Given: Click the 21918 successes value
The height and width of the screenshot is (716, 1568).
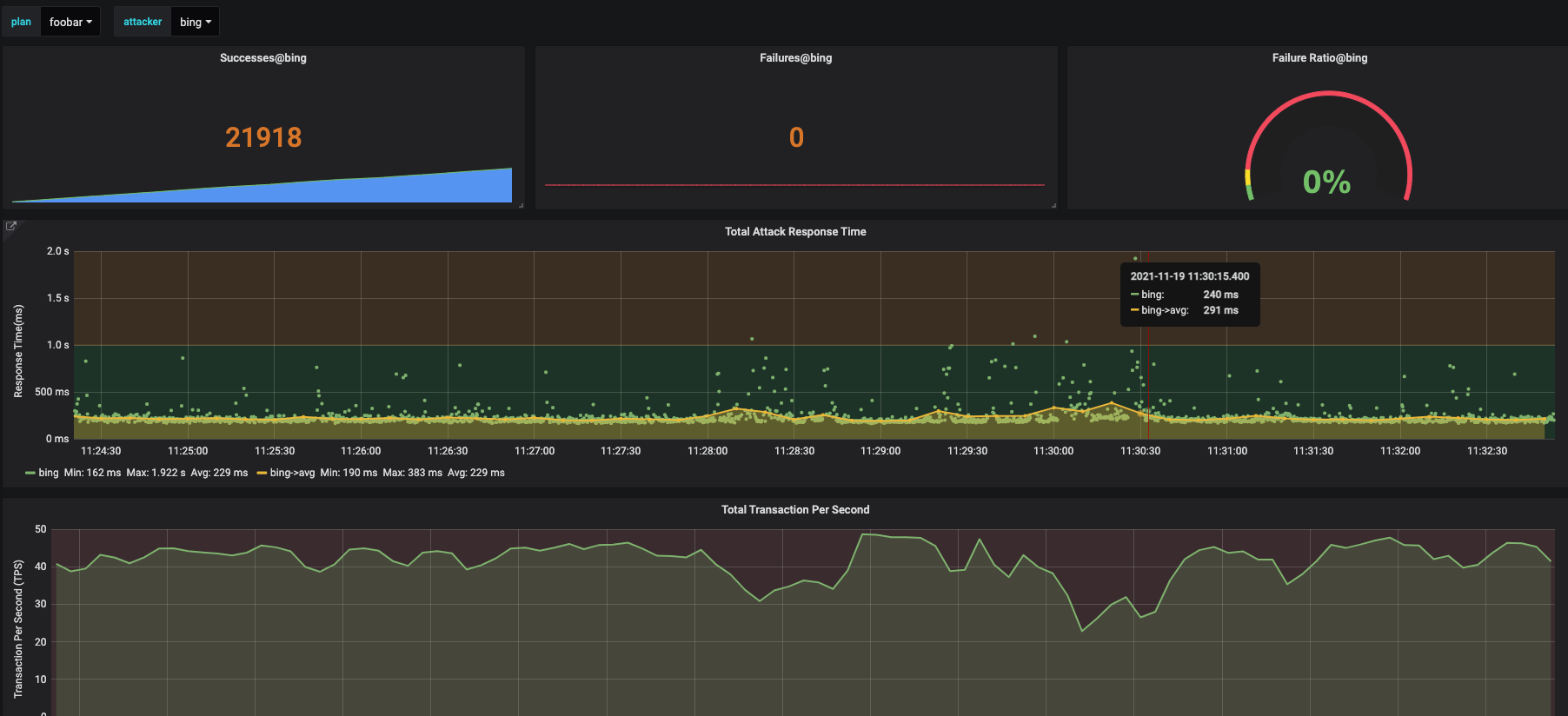Looking at the screenshot, I should (263, 137).
